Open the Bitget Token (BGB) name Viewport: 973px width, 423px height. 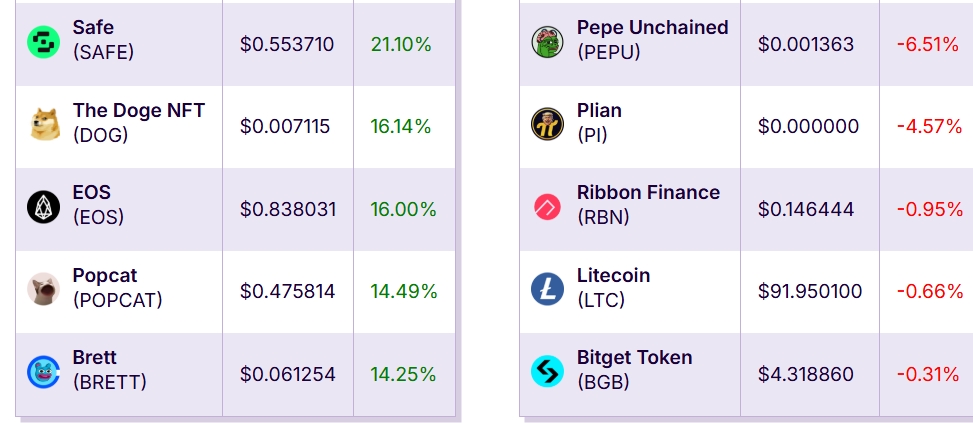click(634, 370)
